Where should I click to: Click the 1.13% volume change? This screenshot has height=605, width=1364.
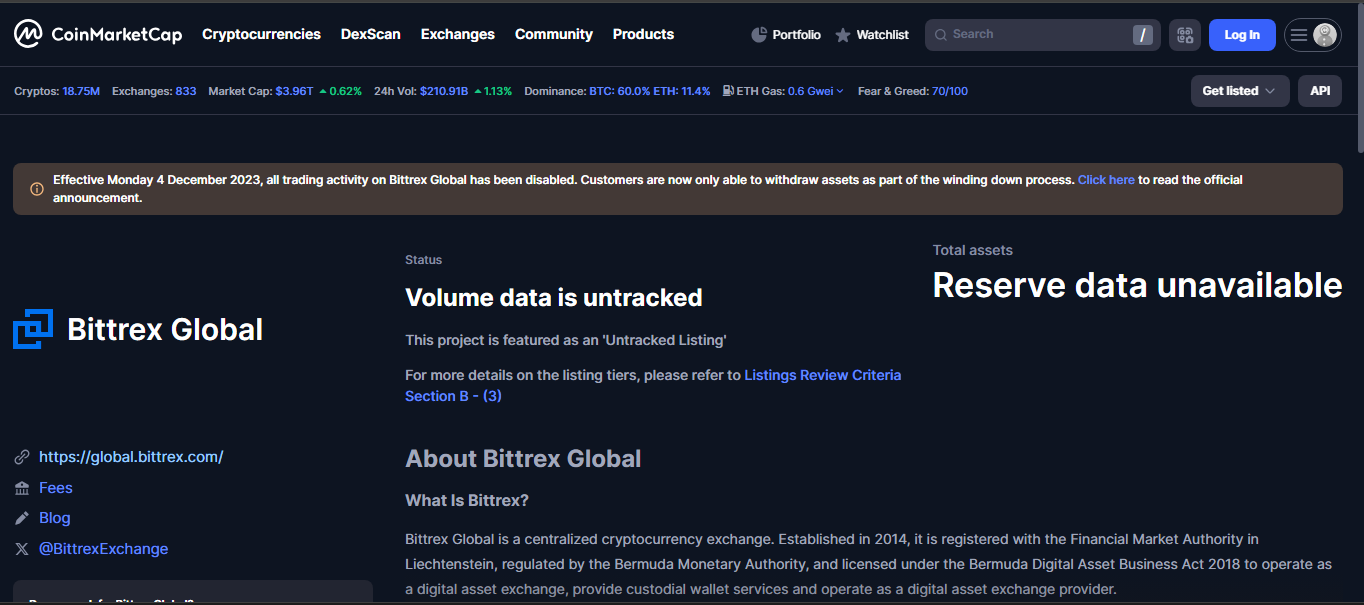click(492, 91)
